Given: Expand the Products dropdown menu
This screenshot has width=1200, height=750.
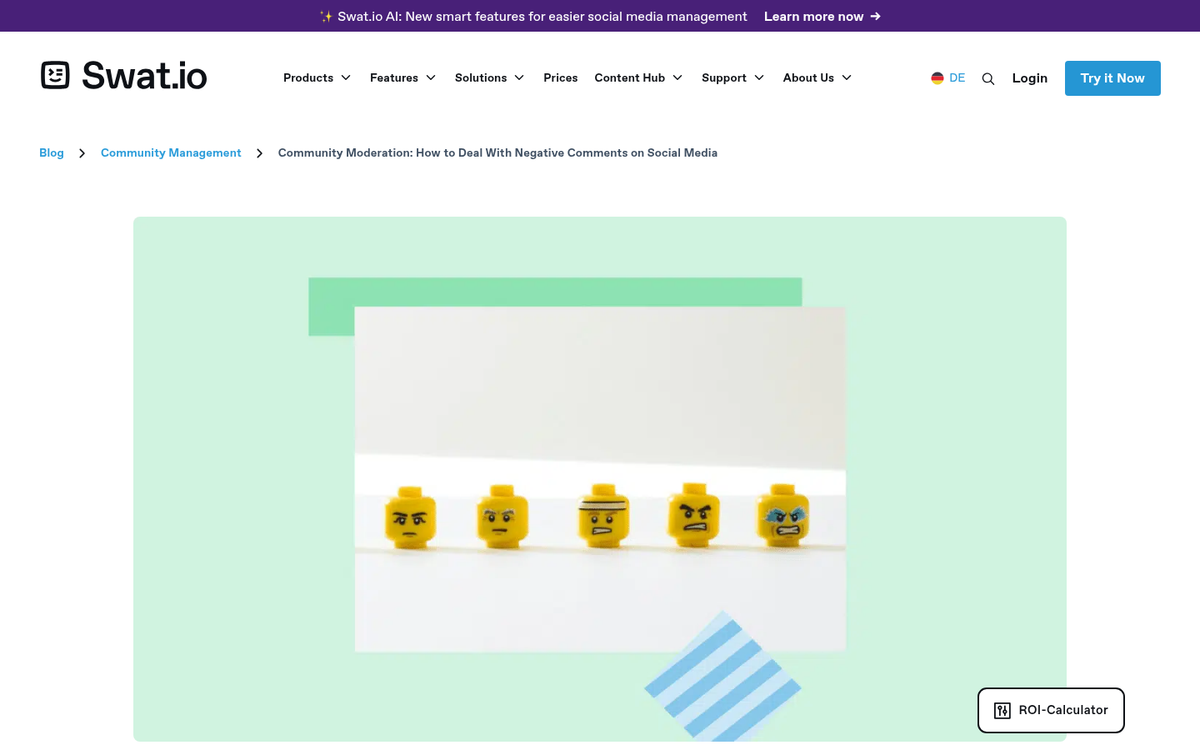Looking at the screenshot, I should tap(316, 78).
